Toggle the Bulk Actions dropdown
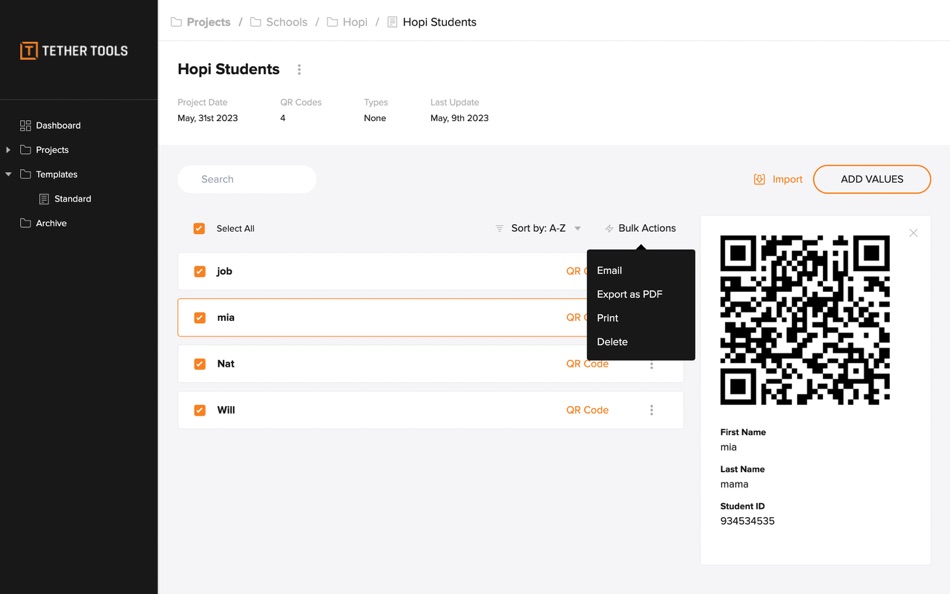This screenshot has width=950, height=594. (x=640, y=229)
